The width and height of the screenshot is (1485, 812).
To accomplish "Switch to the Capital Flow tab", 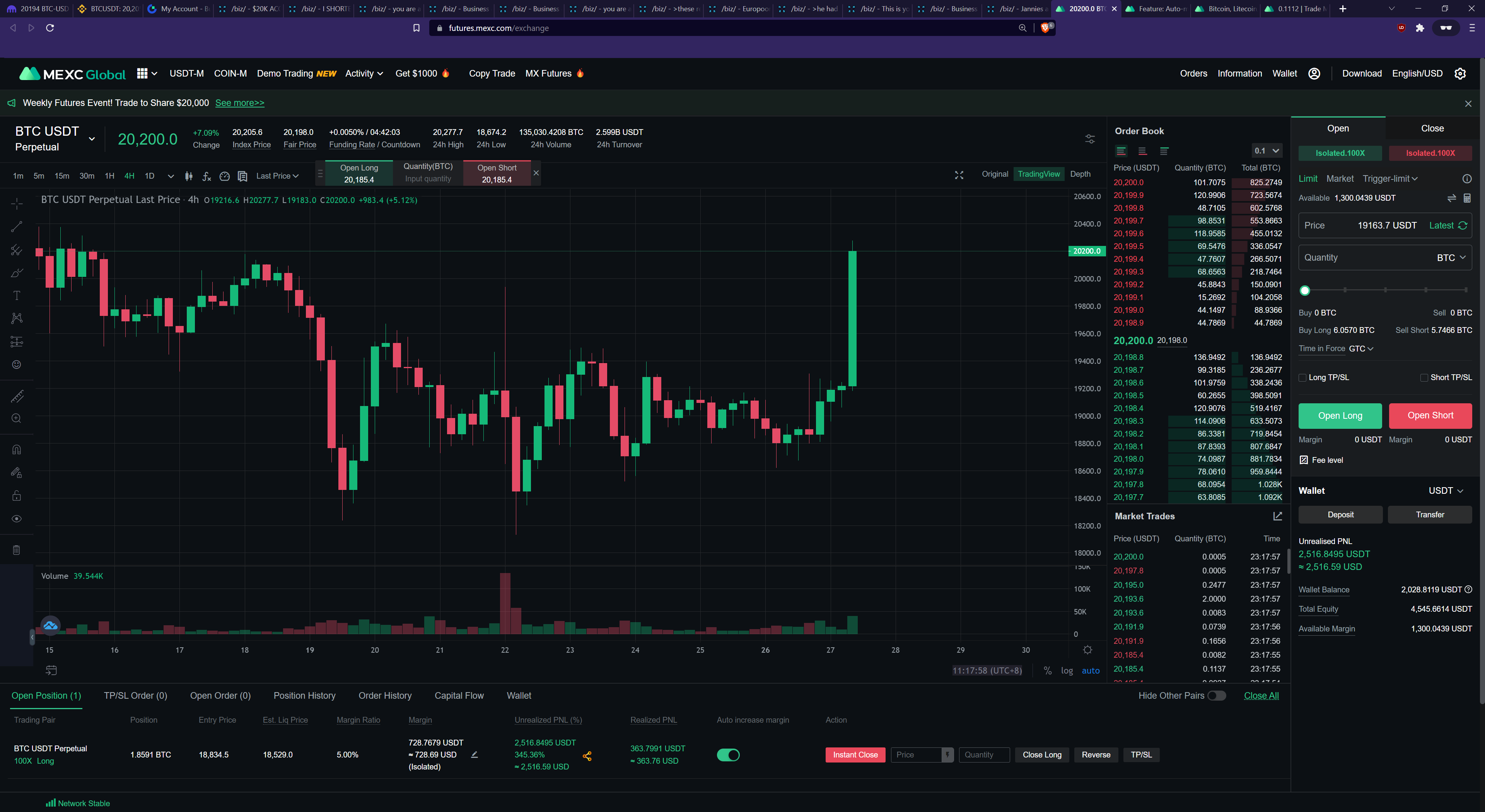I will coord(459,696).
